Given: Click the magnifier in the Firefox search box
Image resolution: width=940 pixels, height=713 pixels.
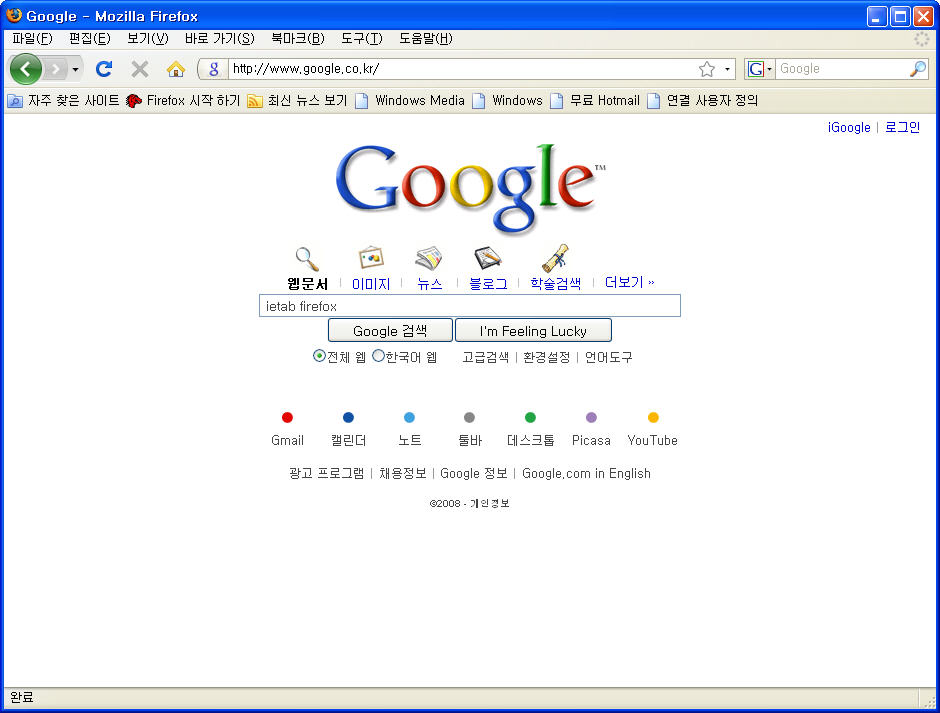Looking at the screenshot, I should point(918,69).
